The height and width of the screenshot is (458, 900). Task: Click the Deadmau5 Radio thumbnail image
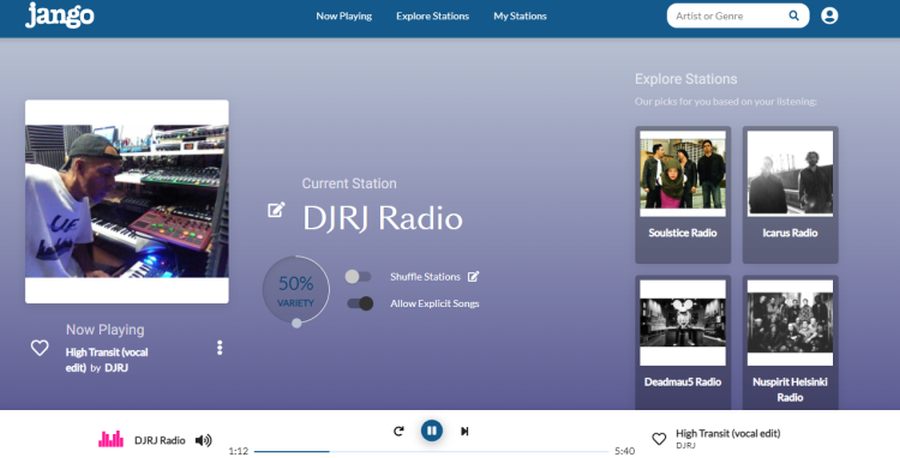click(x=682, y=323)
